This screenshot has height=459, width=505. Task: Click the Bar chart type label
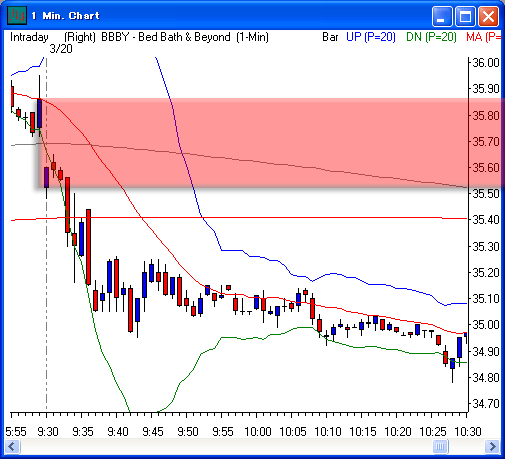330,37
